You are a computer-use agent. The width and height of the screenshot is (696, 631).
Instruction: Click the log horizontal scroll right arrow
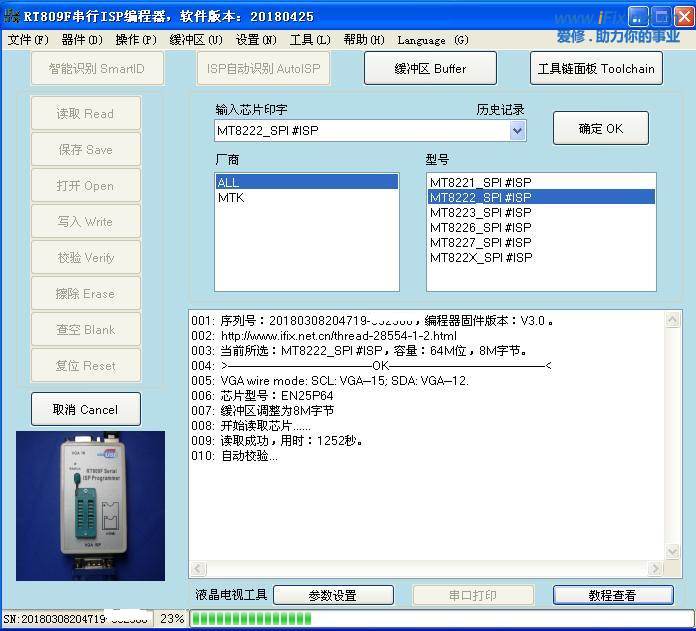[655, 568]
